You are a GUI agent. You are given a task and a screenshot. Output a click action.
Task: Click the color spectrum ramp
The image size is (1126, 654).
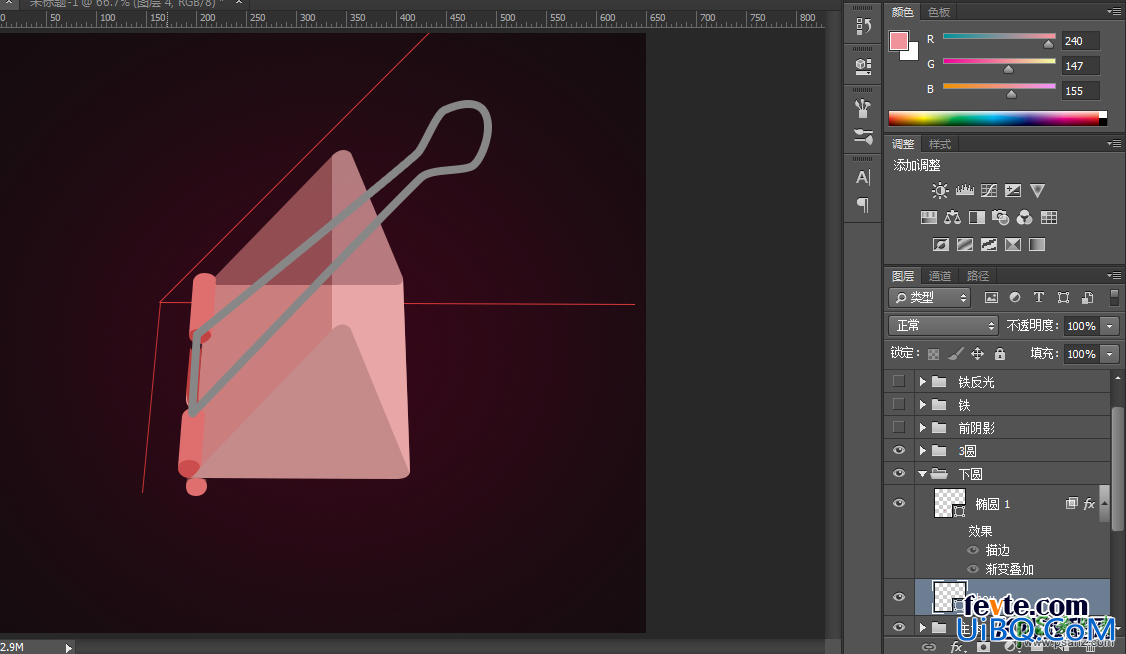997,118
